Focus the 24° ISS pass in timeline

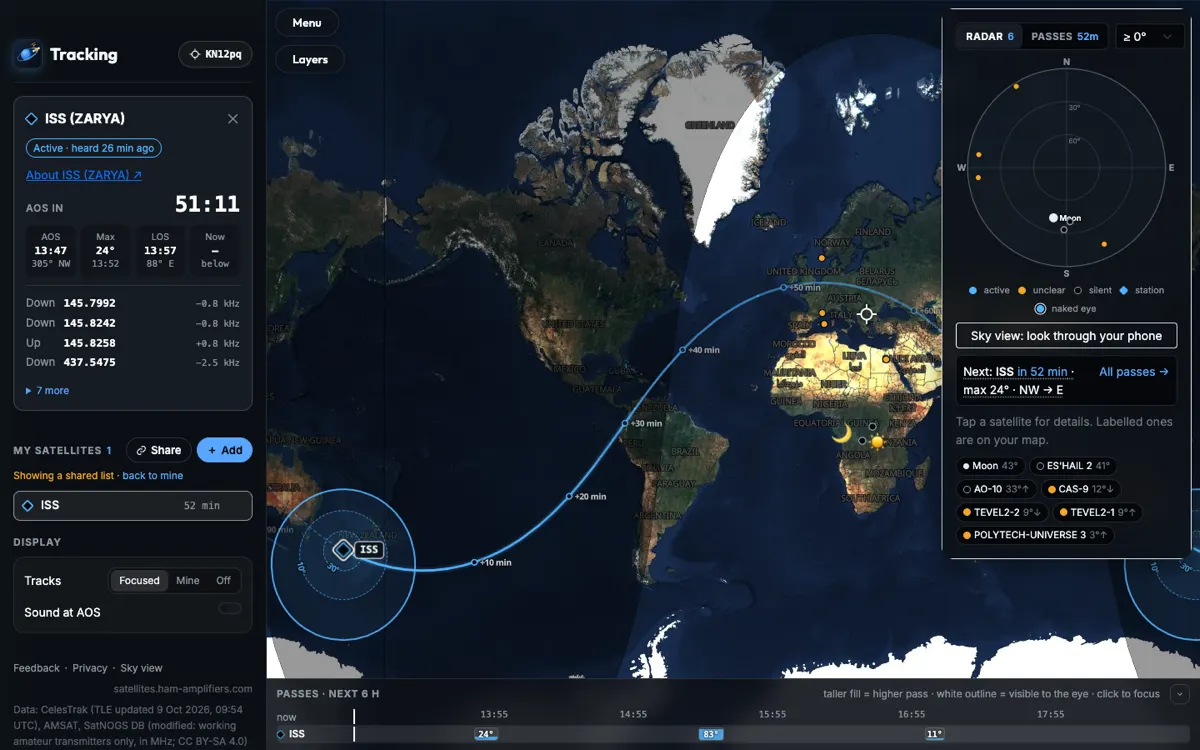[486, 734]
